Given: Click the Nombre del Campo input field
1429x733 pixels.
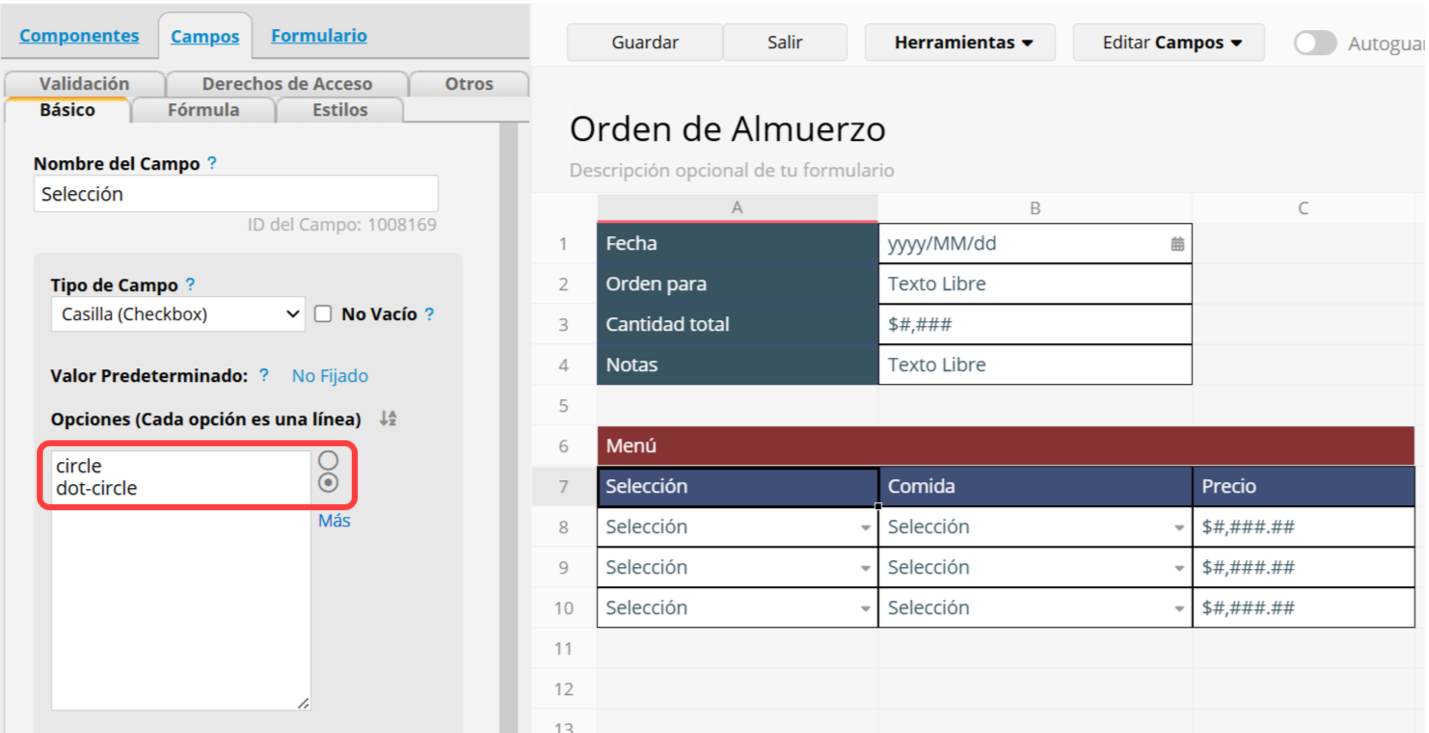Looking at the screenshot, I should [x=236, y=194].
